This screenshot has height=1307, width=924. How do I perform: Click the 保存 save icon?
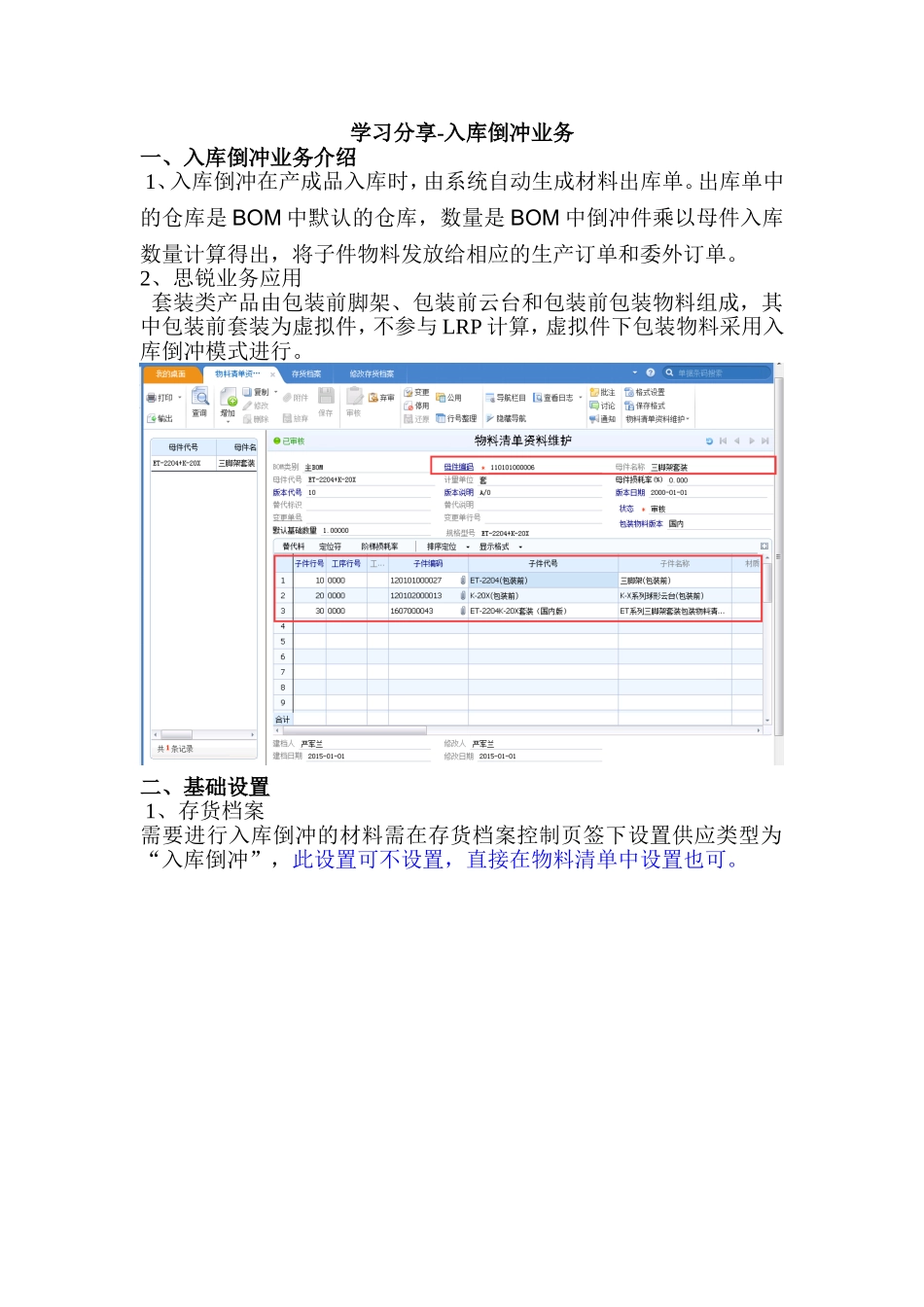[326, 395]
